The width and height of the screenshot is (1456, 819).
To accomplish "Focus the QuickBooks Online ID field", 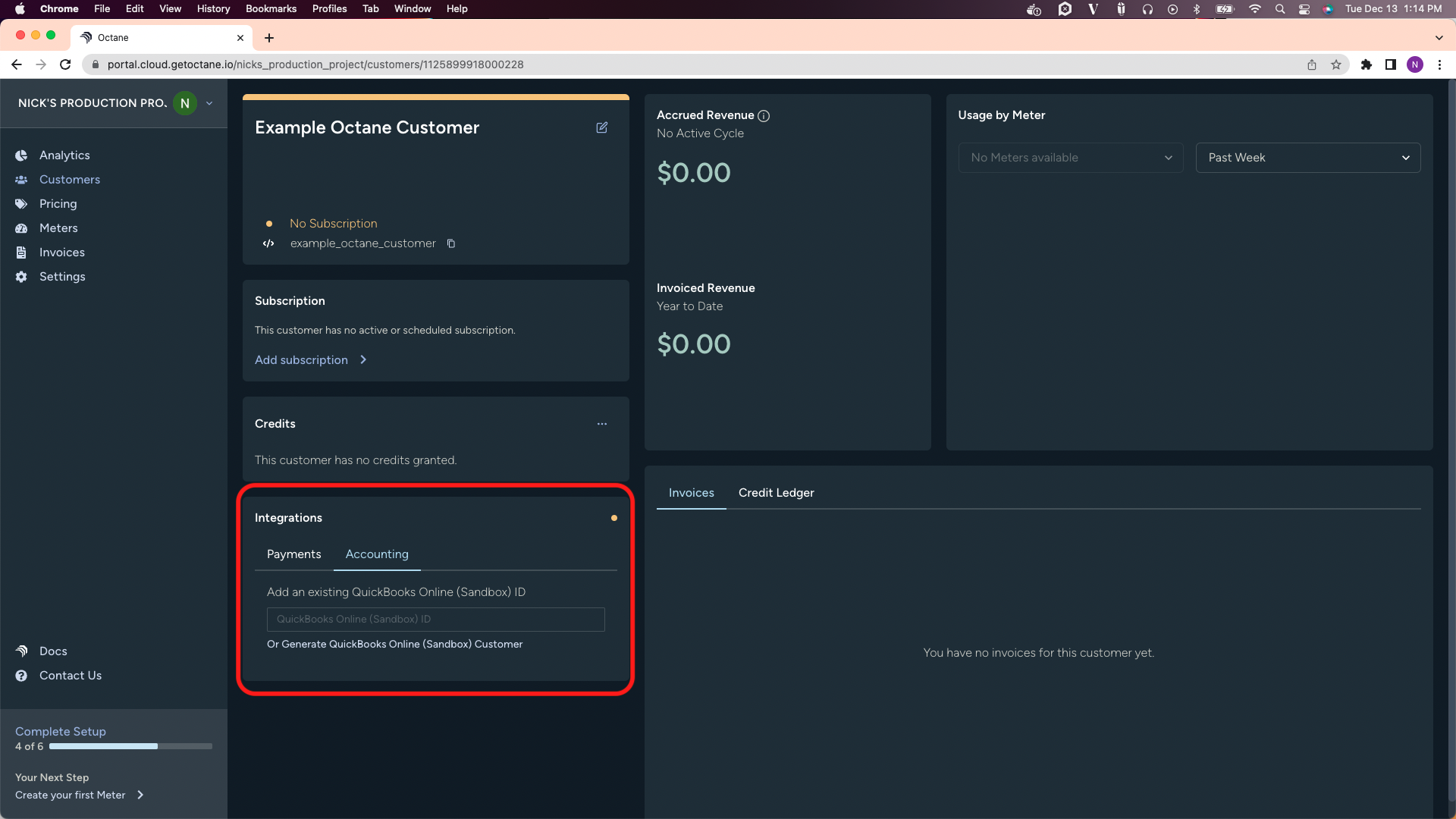I will pyautogui.click(x=435, y=620).
